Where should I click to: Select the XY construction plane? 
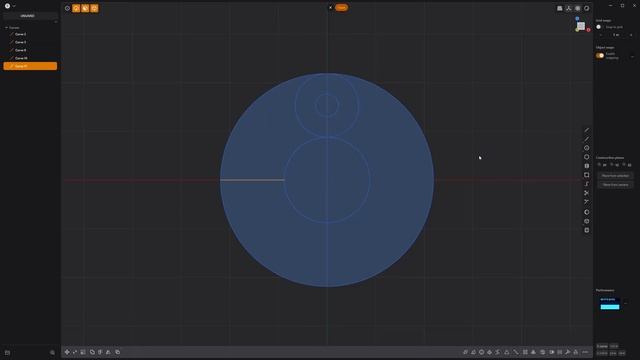click(602, 165)
